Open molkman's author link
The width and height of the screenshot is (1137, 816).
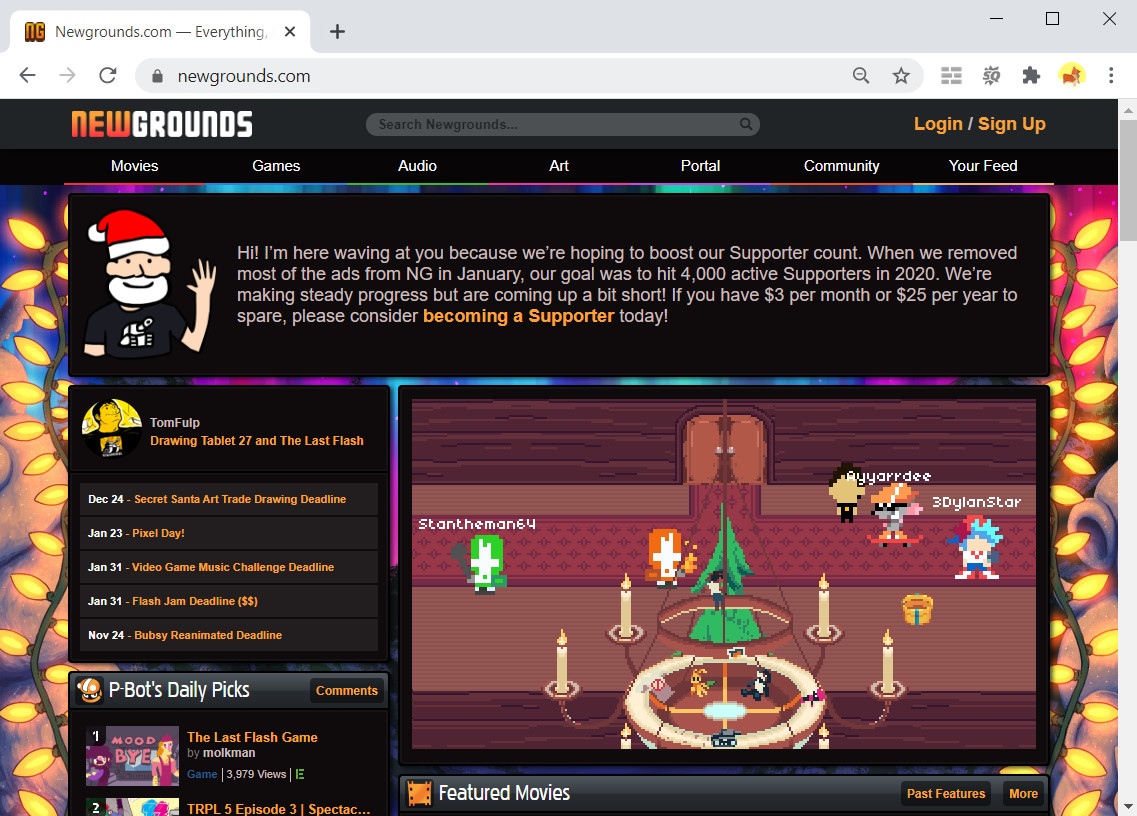229,753
